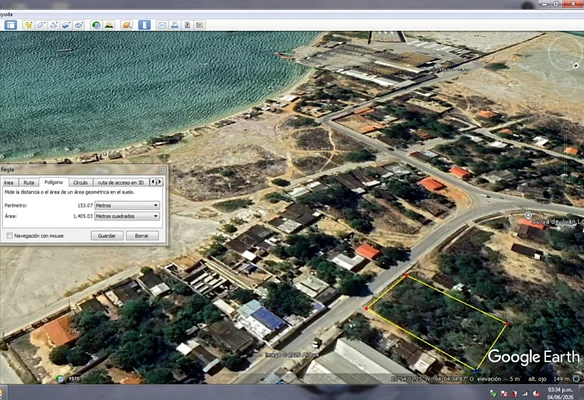Click the green shield tray icon
Image resolution: width=584 pixels, height=400 pixels.
point(493,393)
